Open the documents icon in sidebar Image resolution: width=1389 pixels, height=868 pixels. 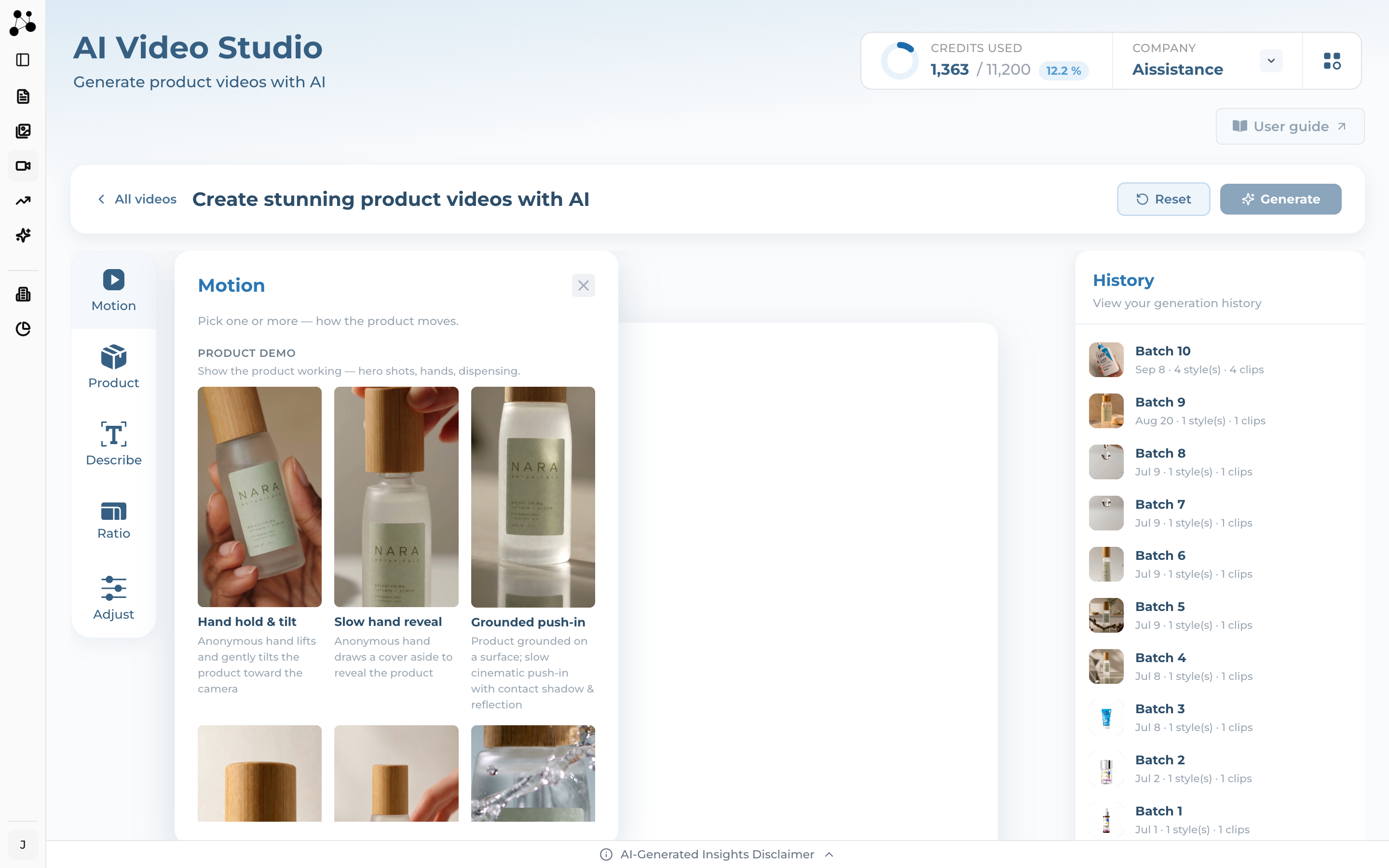click(x=23, y=96)
